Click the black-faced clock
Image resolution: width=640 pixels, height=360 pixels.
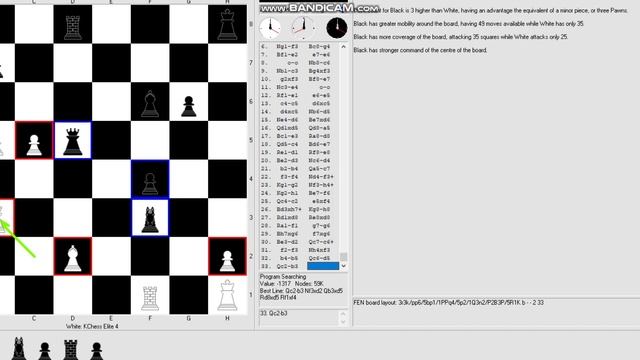[x=337, y=29]
